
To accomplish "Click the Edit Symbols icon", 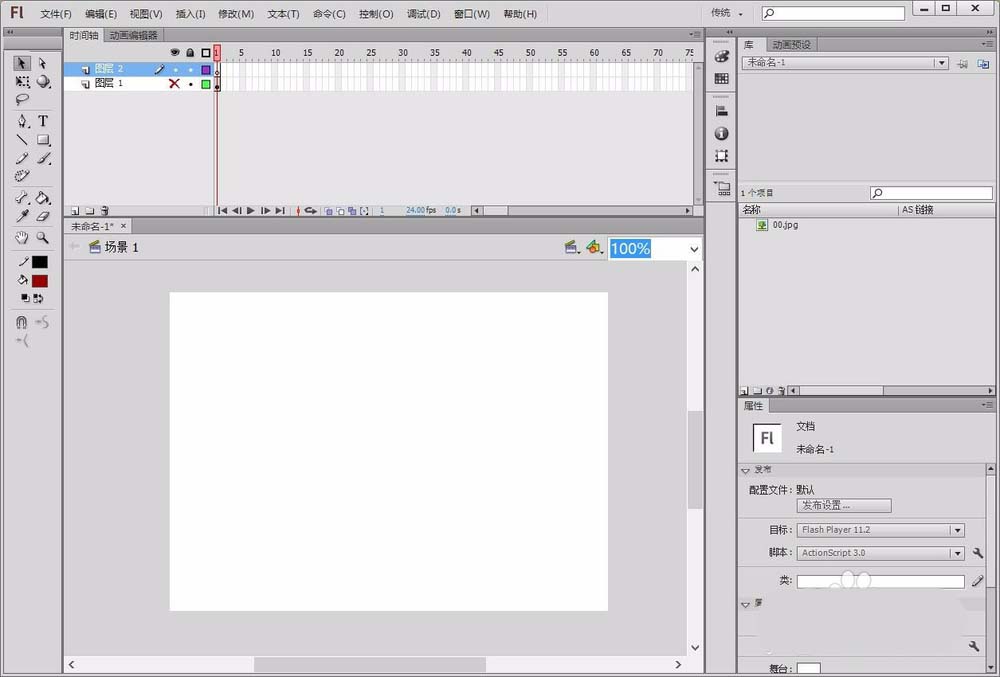I will coord(594,247).
